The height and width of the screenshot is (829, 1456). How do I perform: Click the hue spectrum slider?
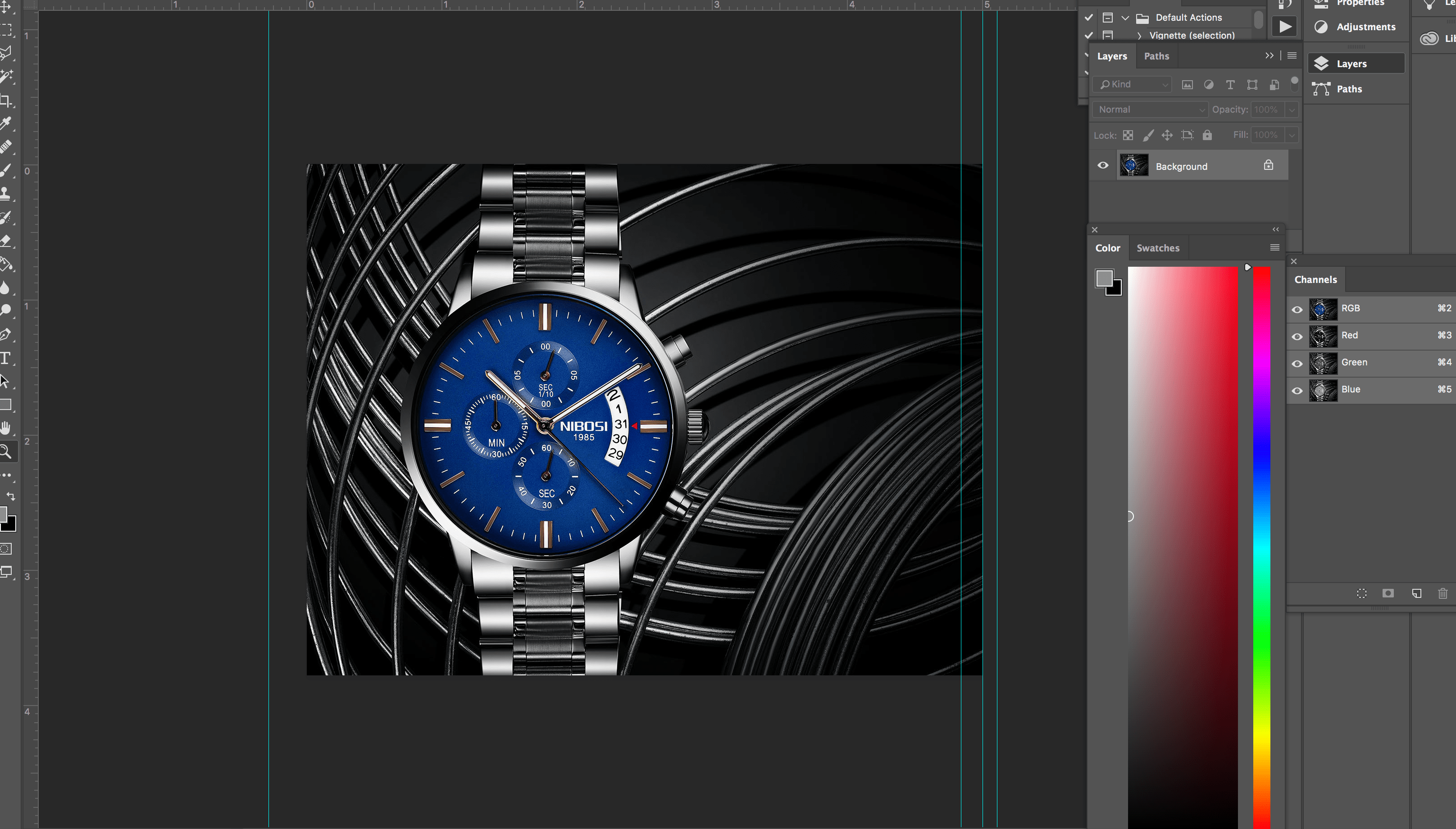click(1261, 548)
